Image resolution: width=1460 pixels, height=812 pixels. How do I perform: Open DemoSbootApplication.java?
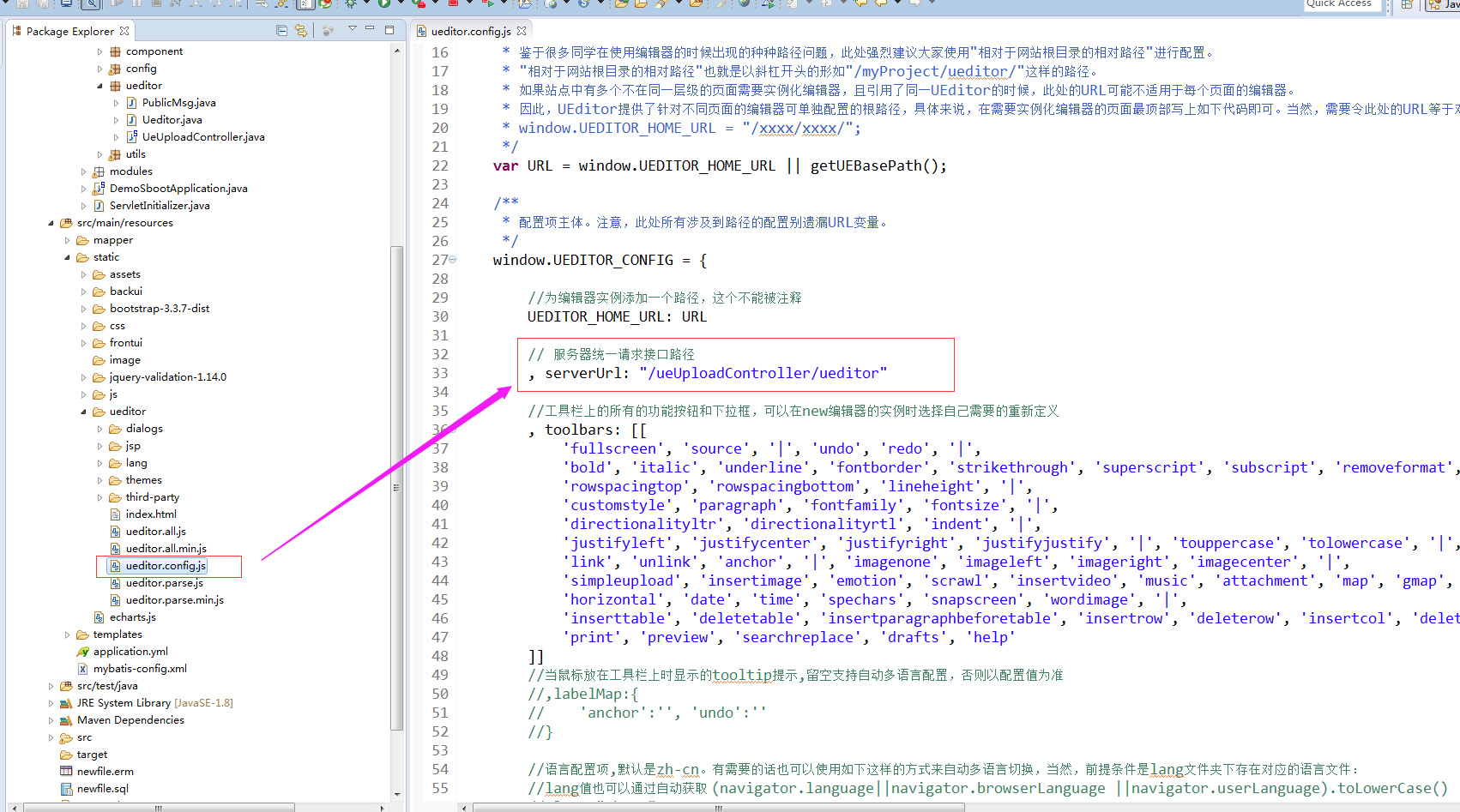pos(178,189)
